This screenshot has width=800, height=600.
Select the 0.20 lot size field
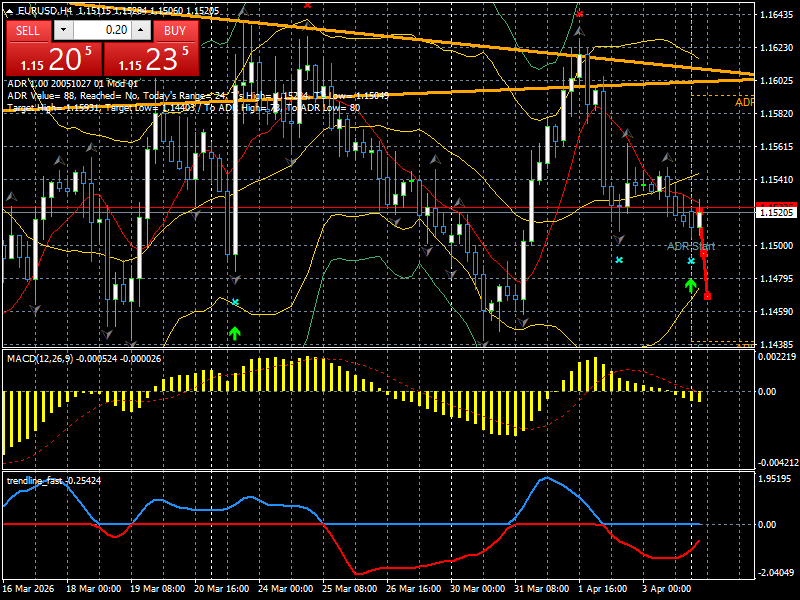102,30
